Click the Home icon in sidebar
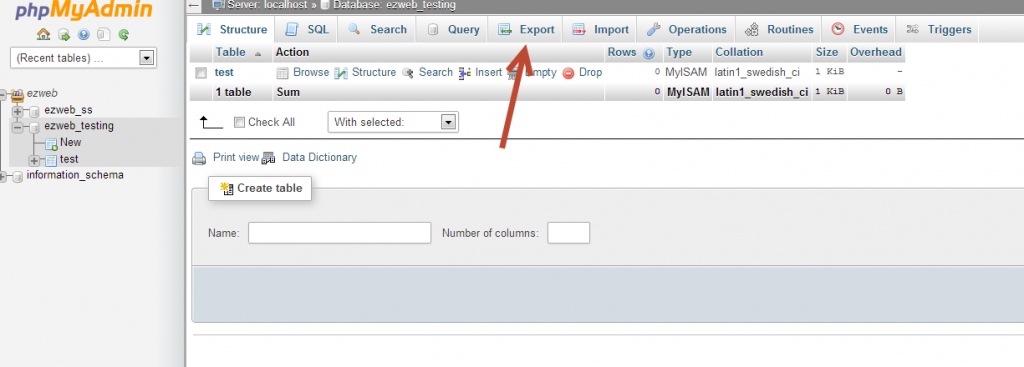 [x=44, y=35]
